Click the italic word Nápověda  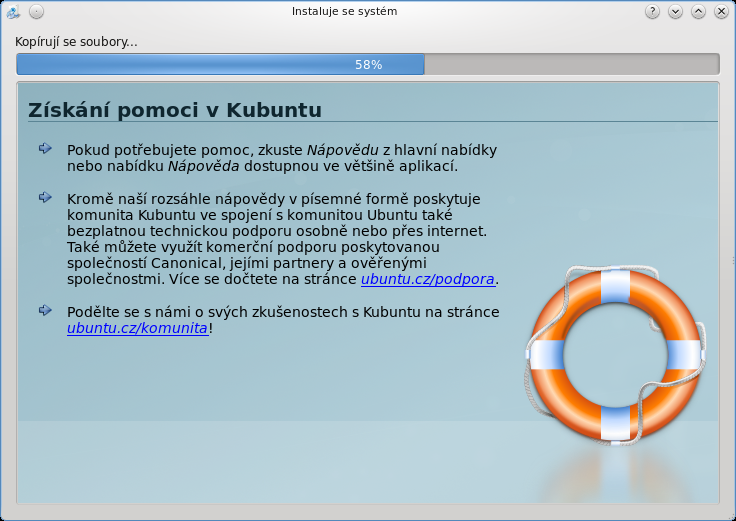204,166
